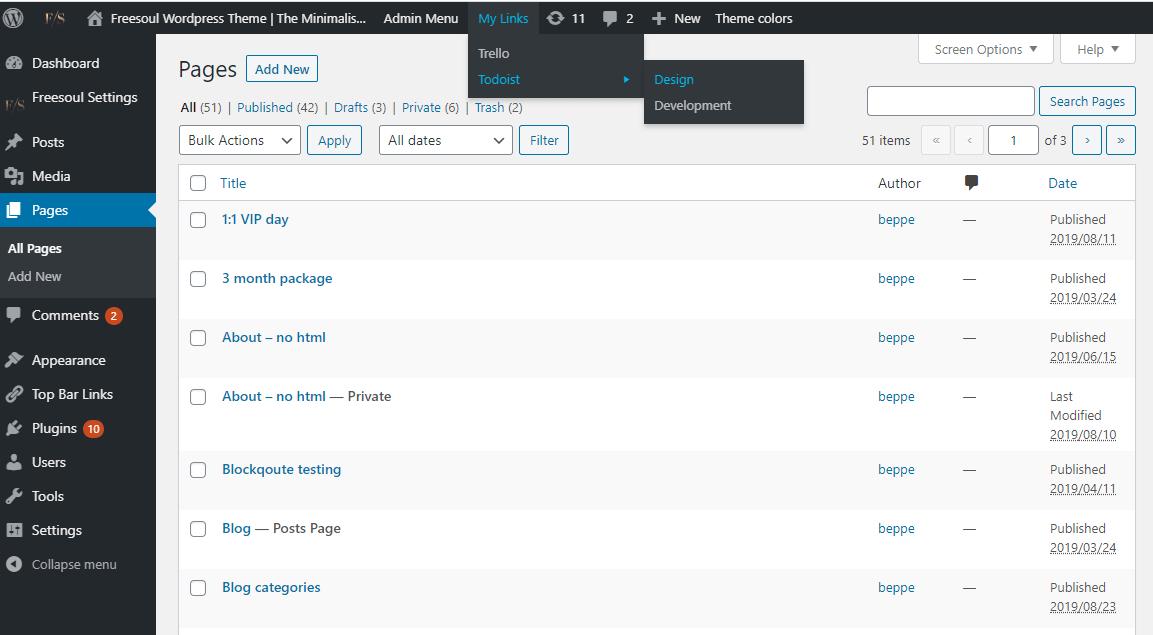Click the Users person icon
Screen dimensions: 1153x635
(x=14, y=462)
